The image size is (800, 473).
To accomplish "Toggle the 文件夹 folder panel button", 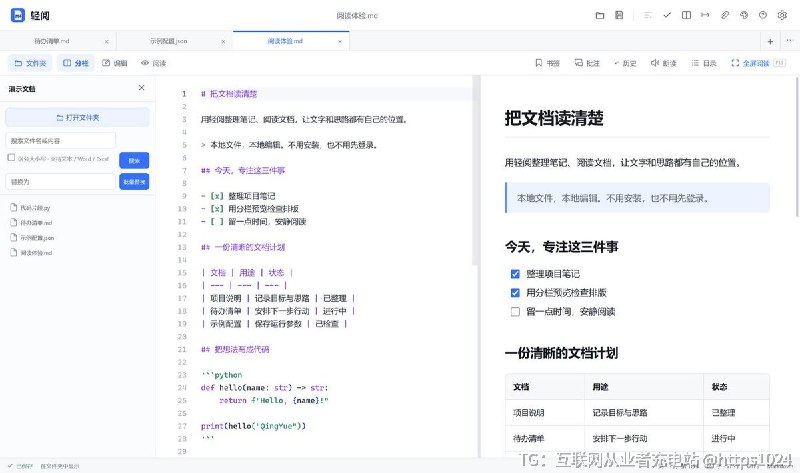I will [30, 63].
